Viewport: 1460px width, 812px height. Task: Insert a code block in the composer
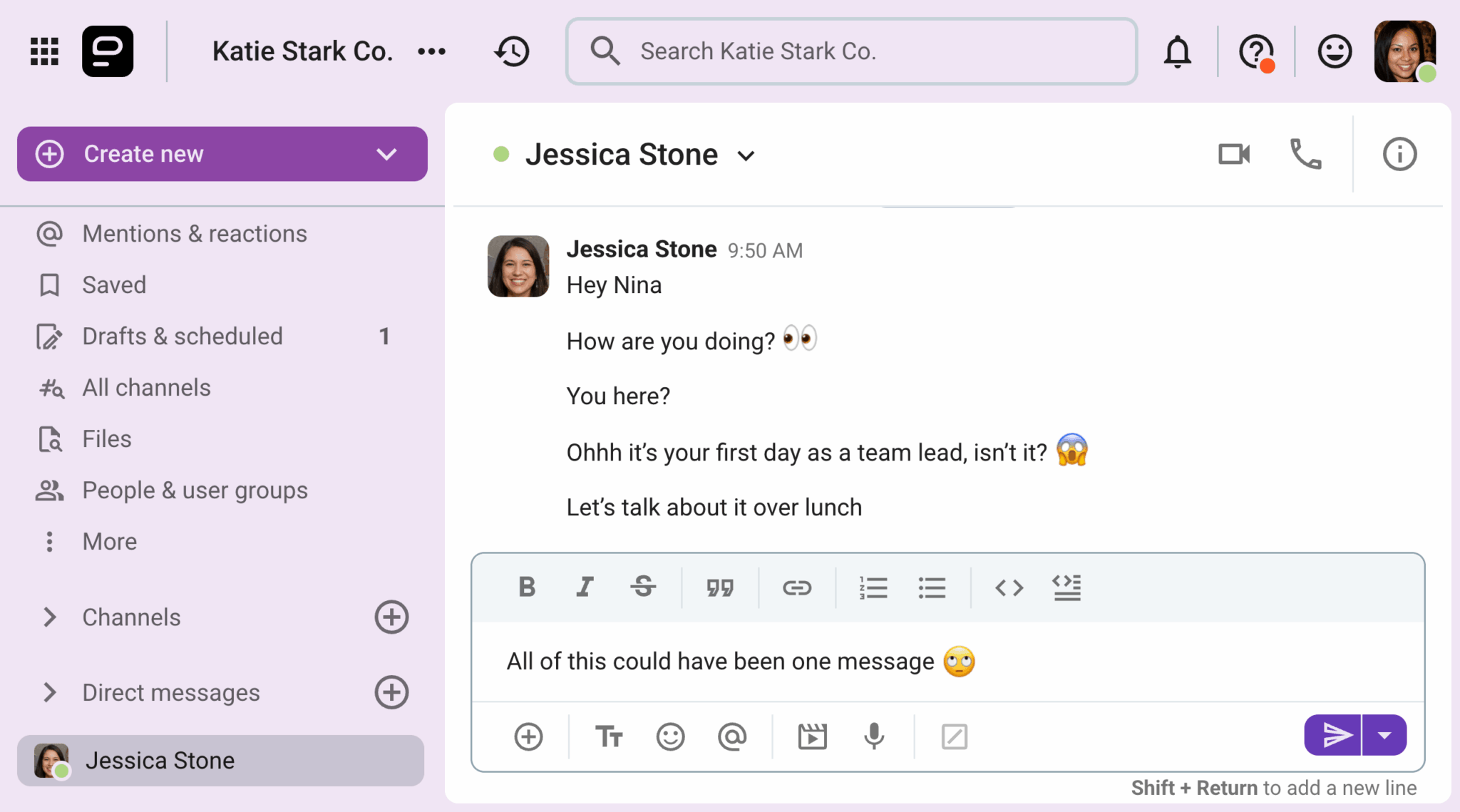[1067, 587]
